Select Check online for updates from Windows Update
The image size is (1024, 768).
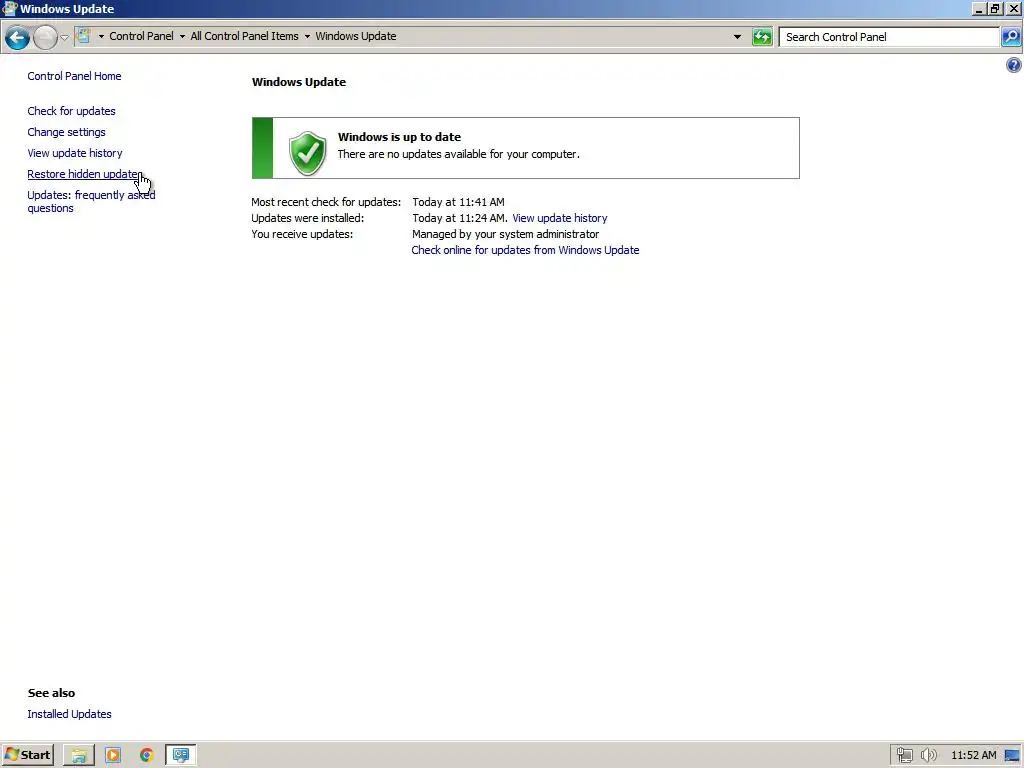click(525, 250)
